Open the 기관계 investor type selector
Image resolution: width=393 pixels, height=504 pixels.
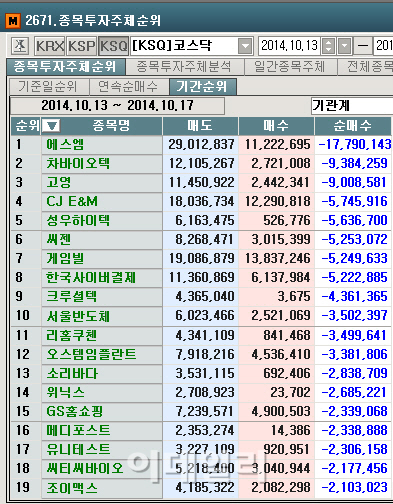pos(352,106)
